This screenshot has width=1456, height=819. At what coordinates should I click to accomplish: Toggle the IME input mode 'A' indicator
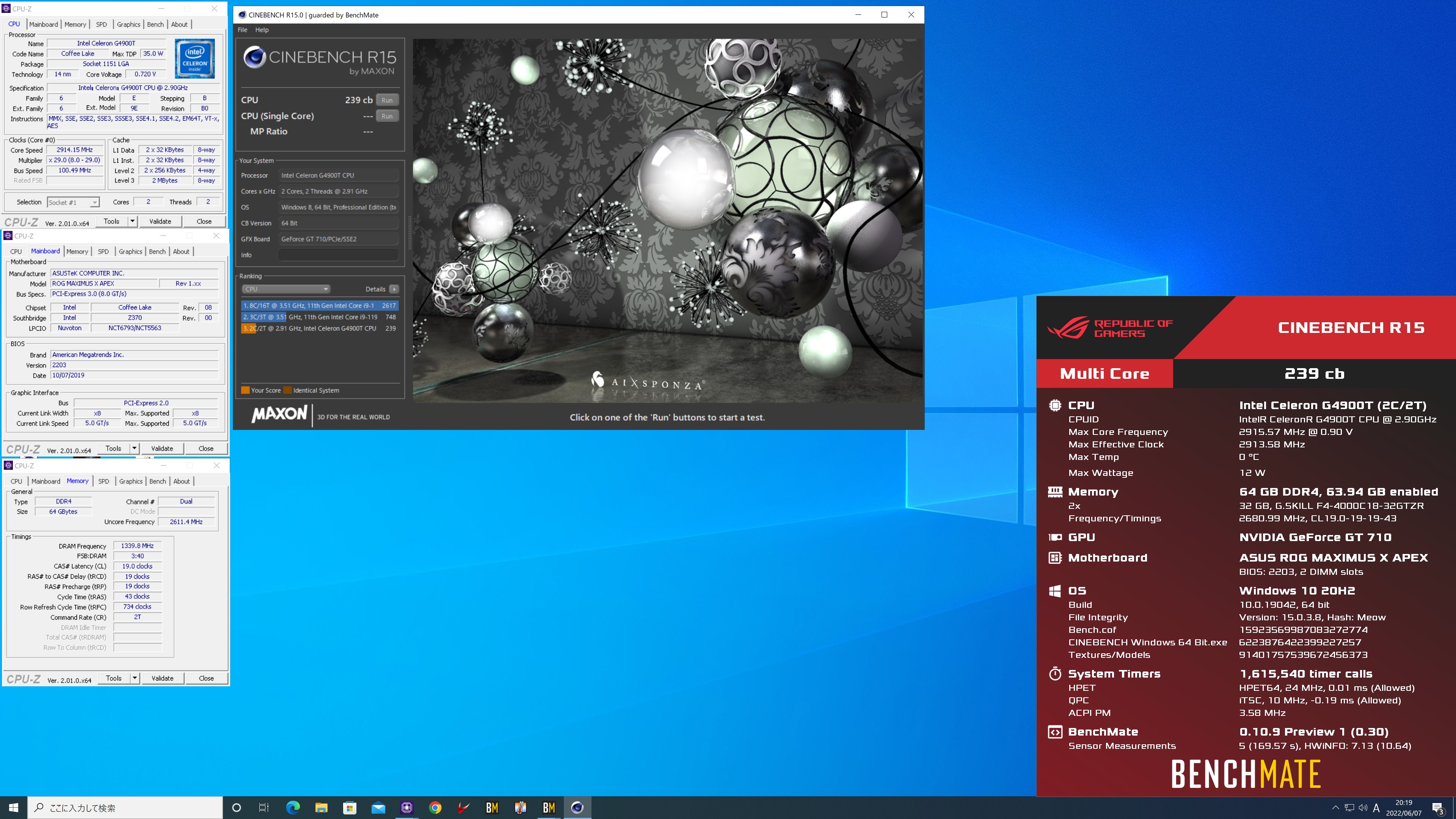tap(1376, 808)
